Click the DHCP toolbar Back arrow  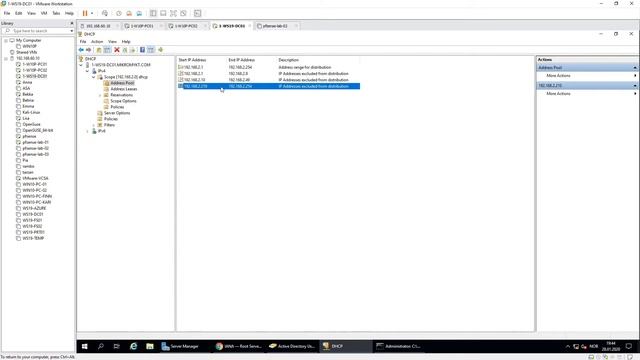click(x=81, y=50)
